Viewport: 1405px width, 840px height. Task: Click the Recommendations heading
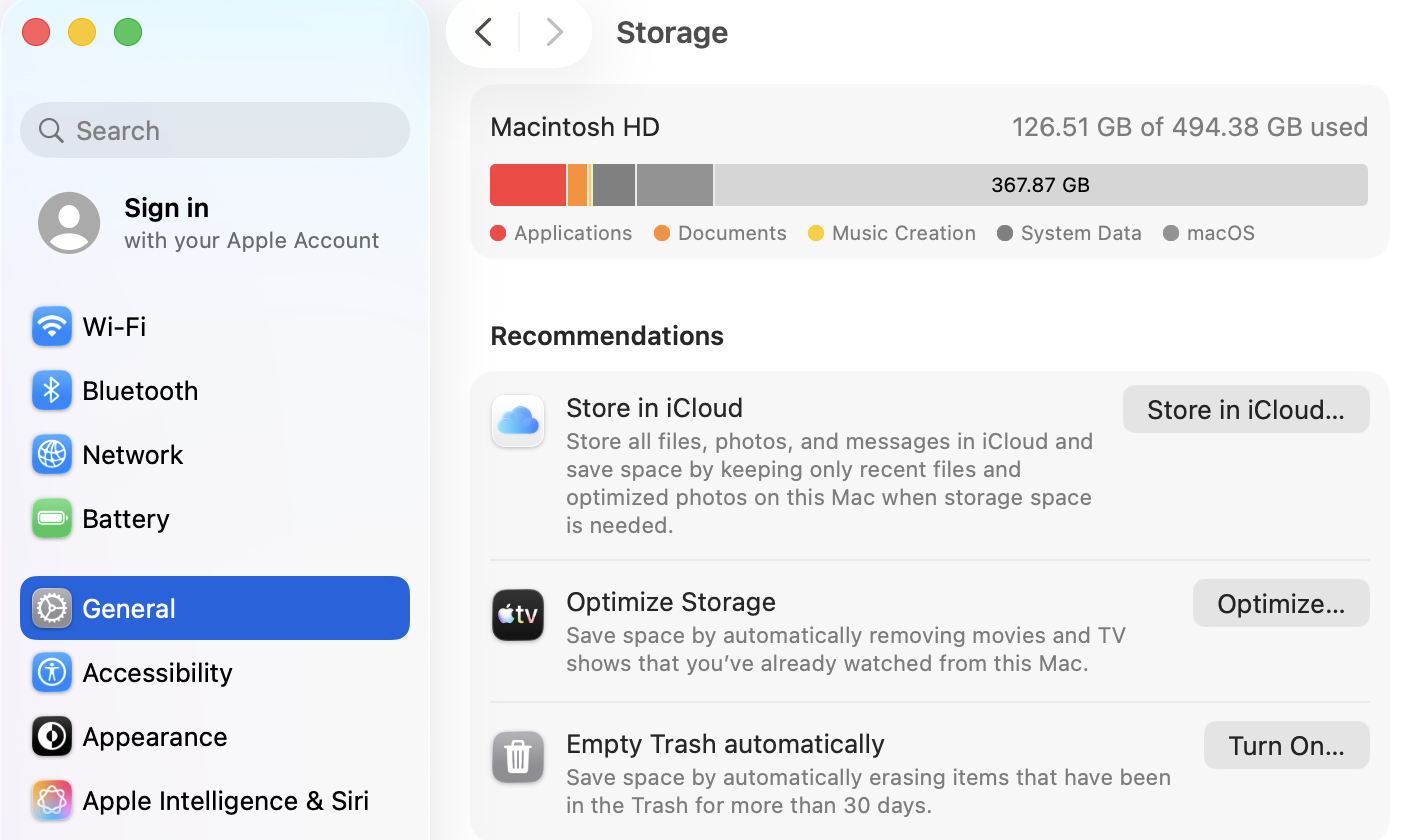607,335
